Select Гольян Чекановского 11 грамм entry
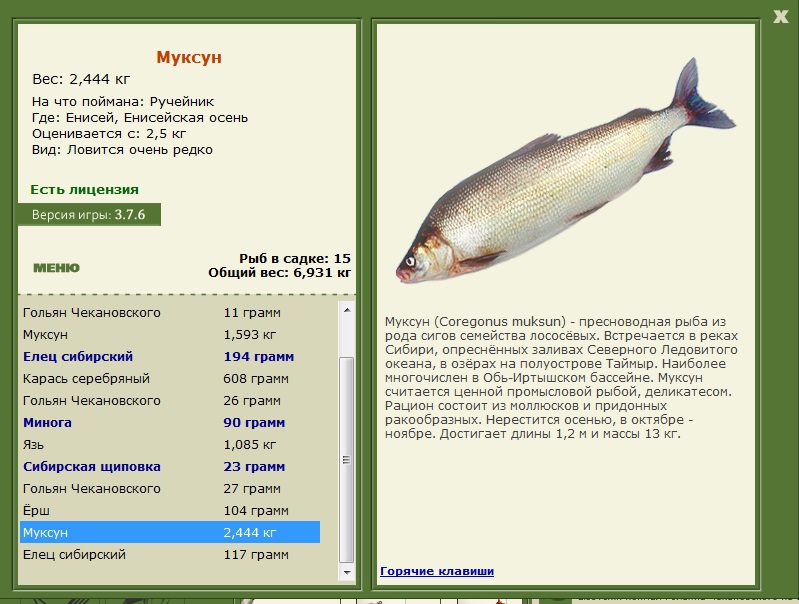The height and width of the screenshot is (604, 799). (170, 312)
